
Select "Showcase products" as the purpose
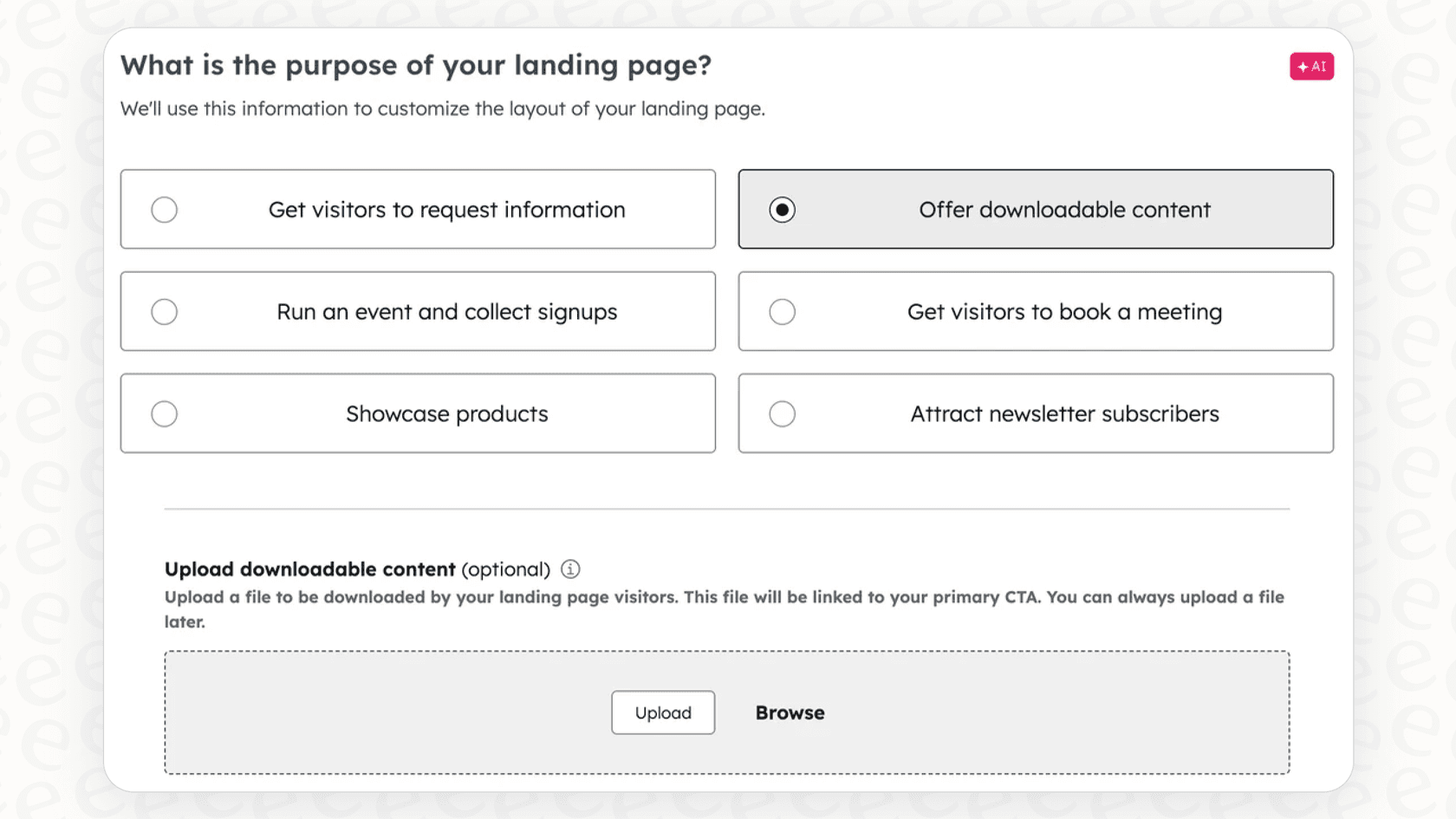418,413
